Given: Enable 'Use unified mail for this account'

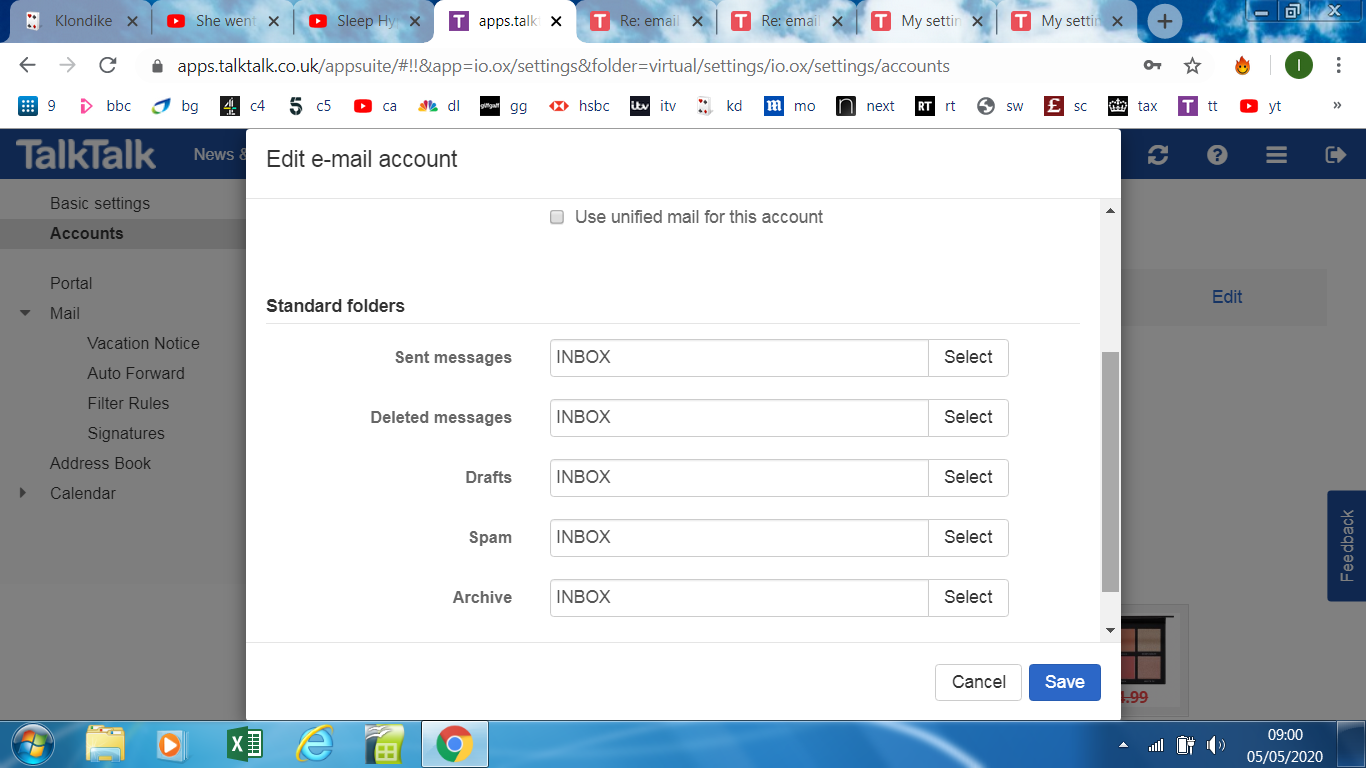Looking at the screenshot, I should [557, 217].
